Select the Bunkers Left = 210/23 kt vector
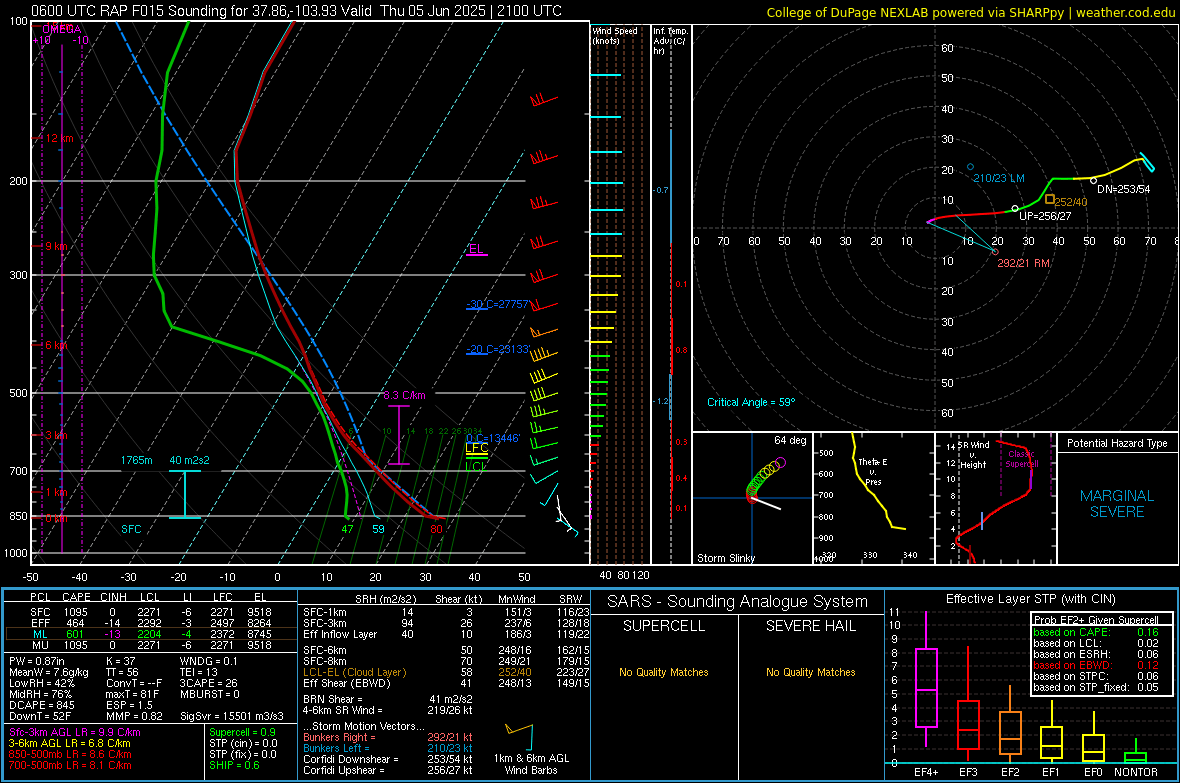This screenshot has height=783, width=1180. (388, 748)
